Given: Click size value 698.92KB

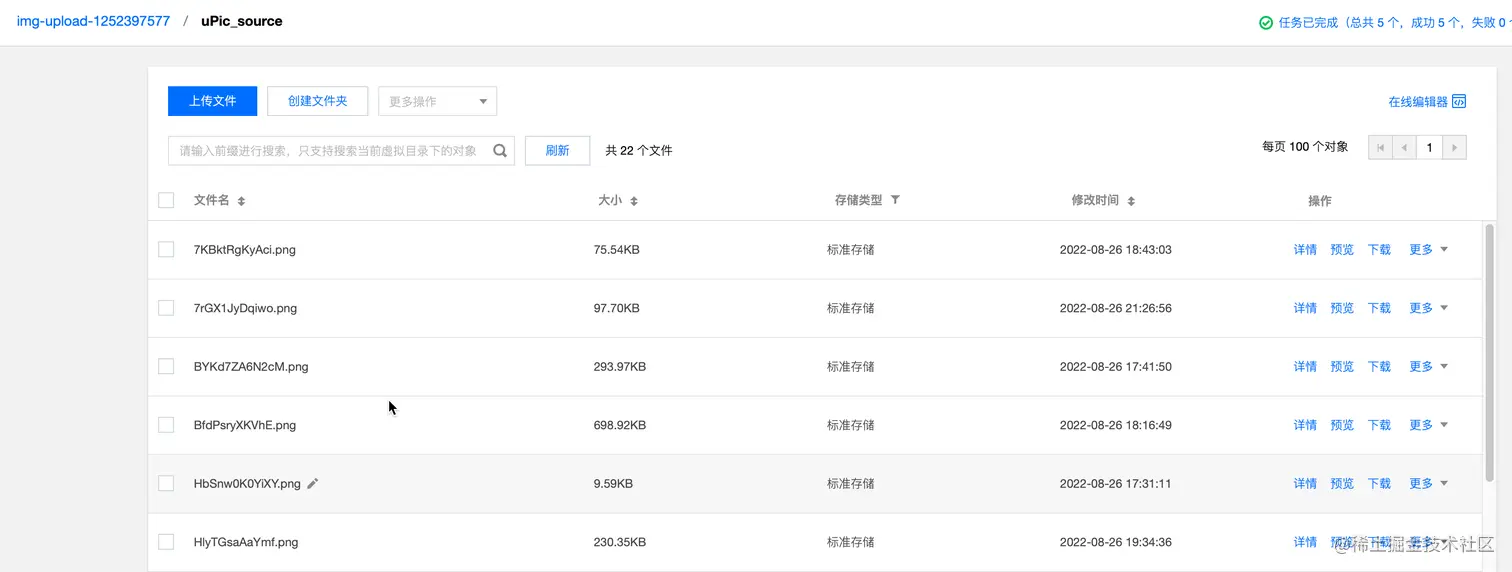Looking at the screenshot, I should [x=620, y=425].
